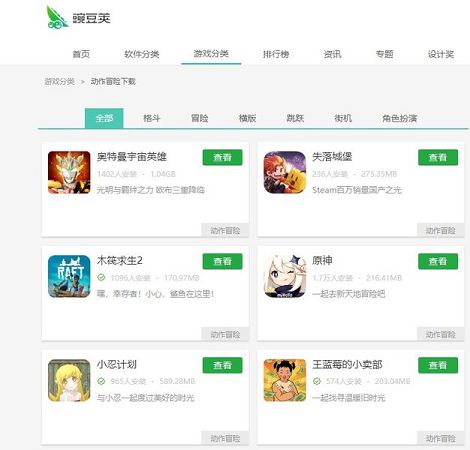Click 查看 button for 原神
The width and height of the screenshot is (470, 450).
(438, 261)
